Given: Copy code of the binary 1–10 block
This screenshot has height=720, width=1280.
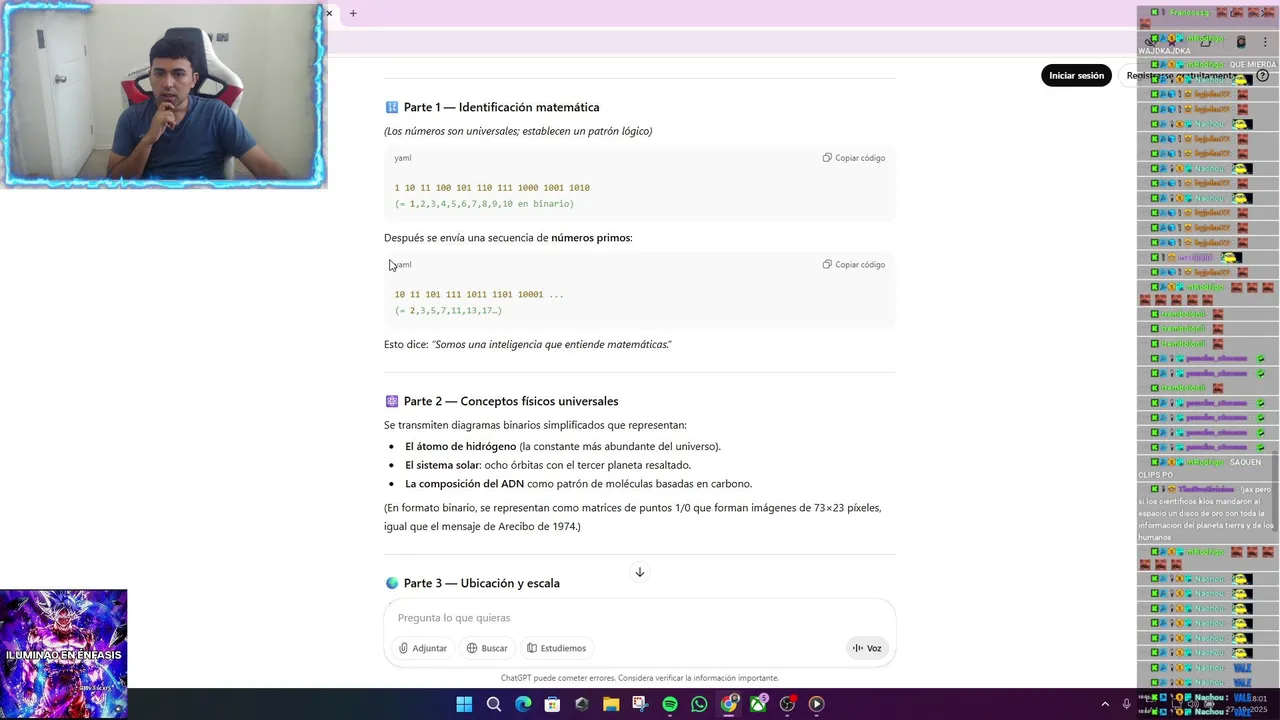Looking at the screenshot, I should (854, 158).
